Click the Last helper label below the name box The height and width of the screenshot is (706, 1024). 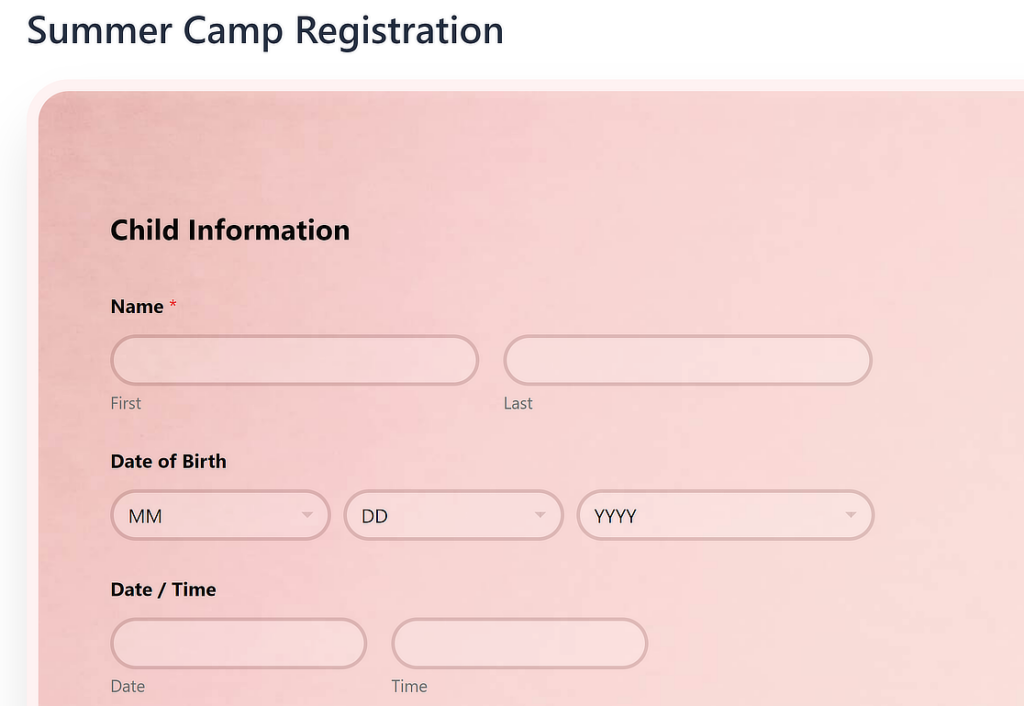(x=518, y=403)
